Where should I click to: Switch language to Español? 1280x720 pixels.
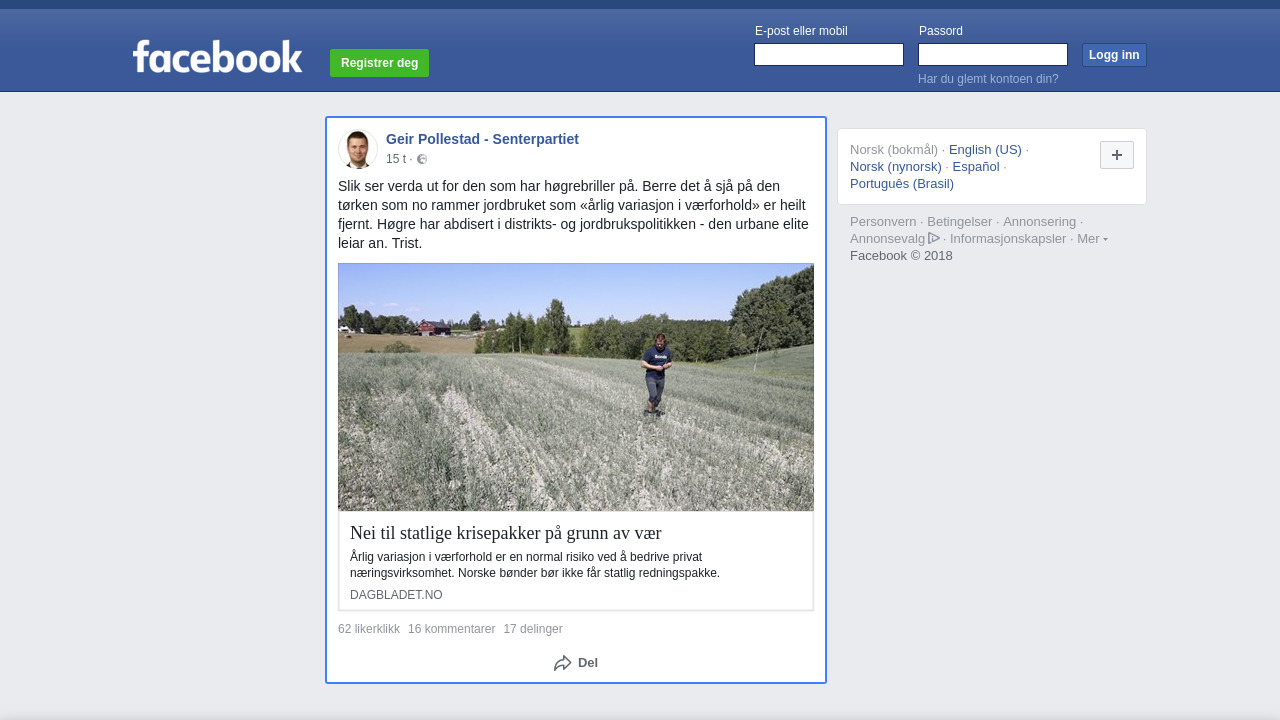click(x=976, y=167)
